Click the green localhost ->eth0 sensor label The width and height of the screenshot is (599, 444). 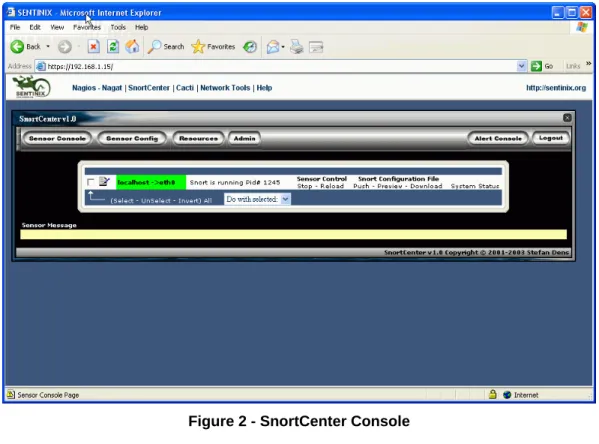coord(151,182)
